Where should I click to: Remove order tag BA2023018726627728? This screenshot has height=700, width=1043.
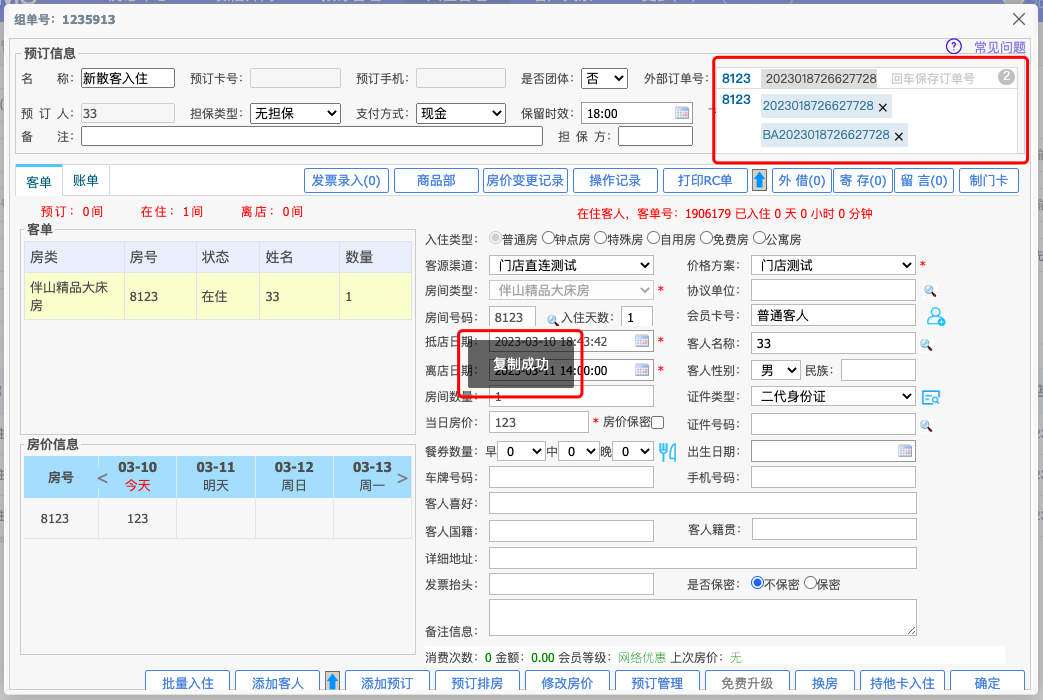click(899, 136)
